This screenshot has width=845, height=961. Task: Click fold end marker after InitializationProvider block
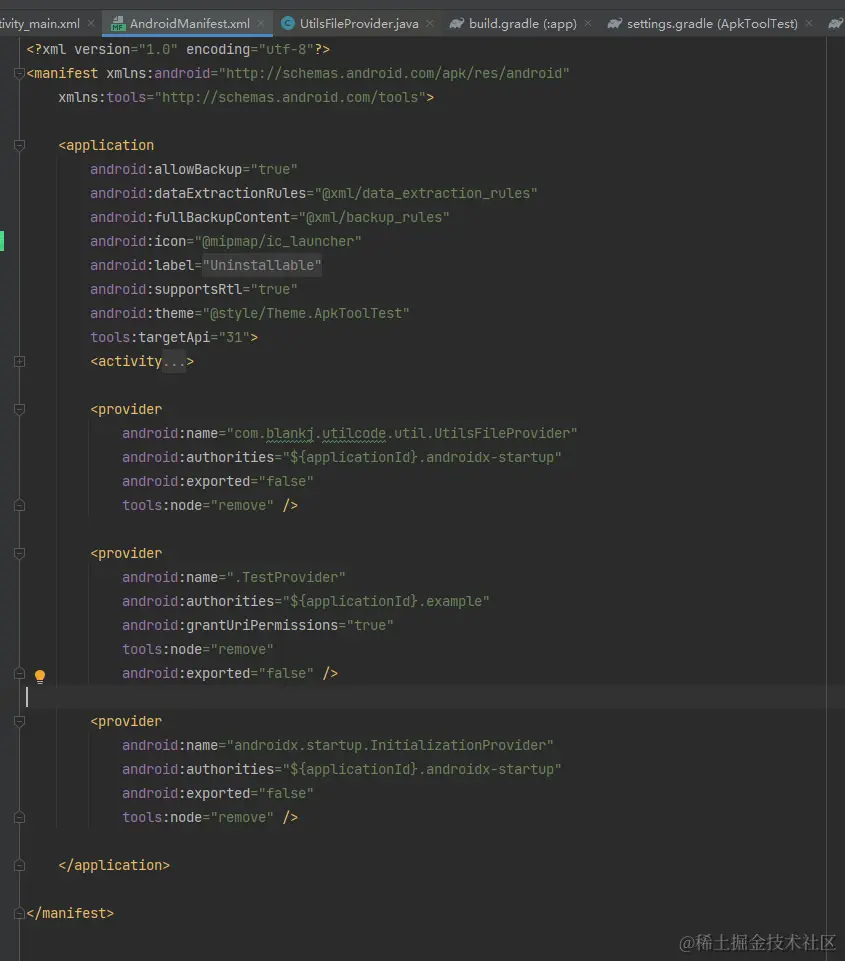19,818
